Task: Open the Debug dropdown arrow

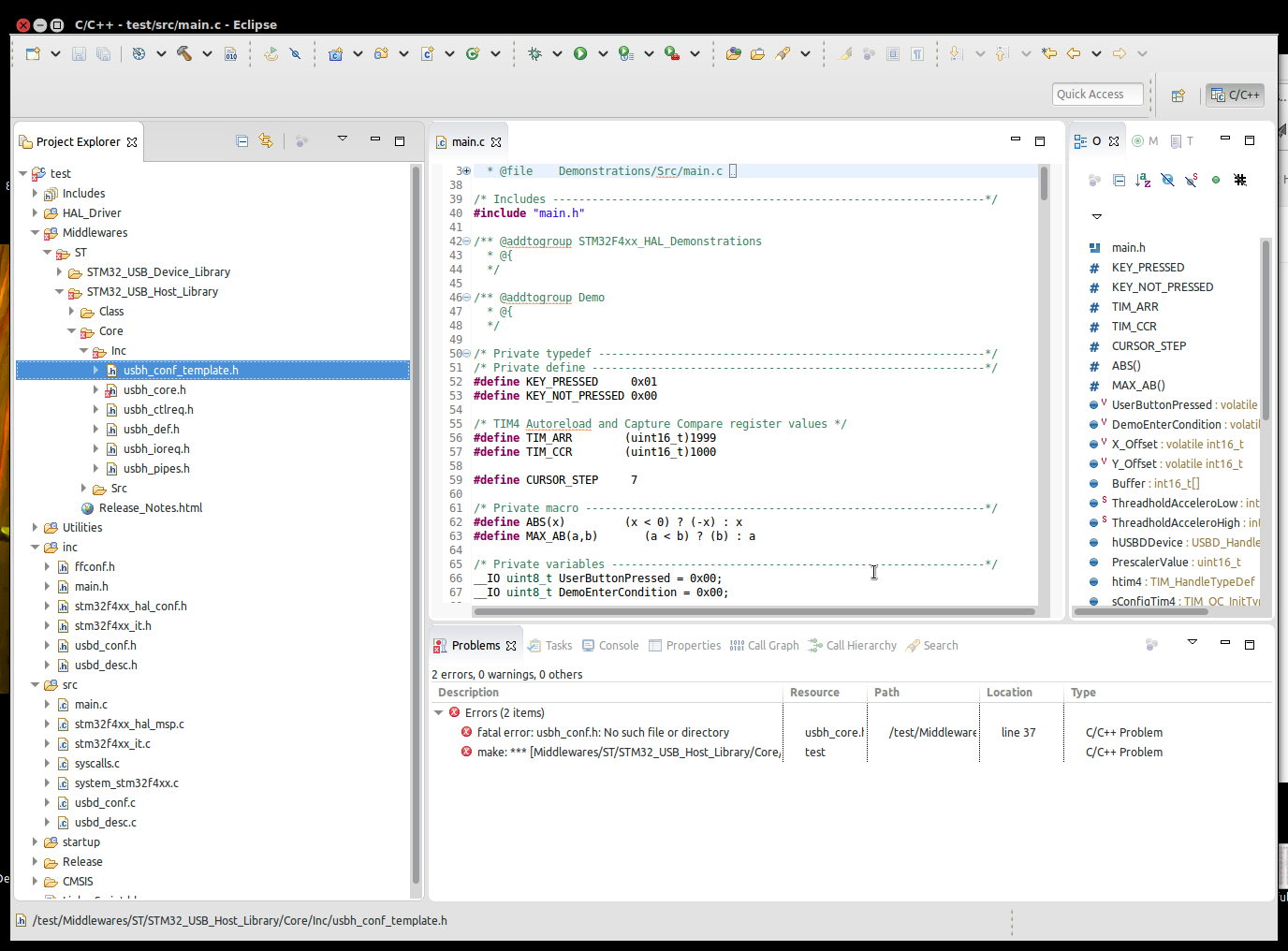Action: (x=557, y=53)
